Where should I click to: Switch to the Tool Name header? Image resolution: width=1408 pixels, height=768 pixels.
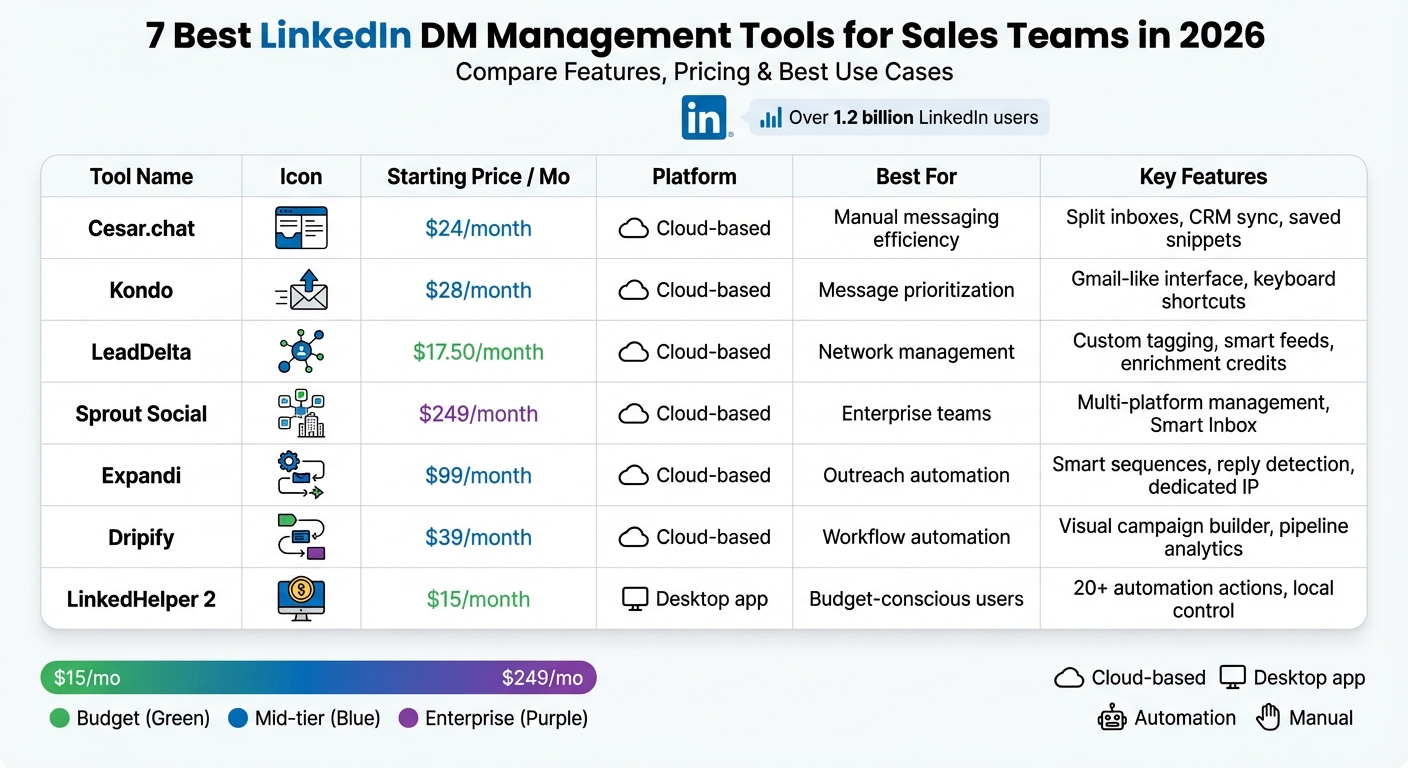[x=141, y=176]
